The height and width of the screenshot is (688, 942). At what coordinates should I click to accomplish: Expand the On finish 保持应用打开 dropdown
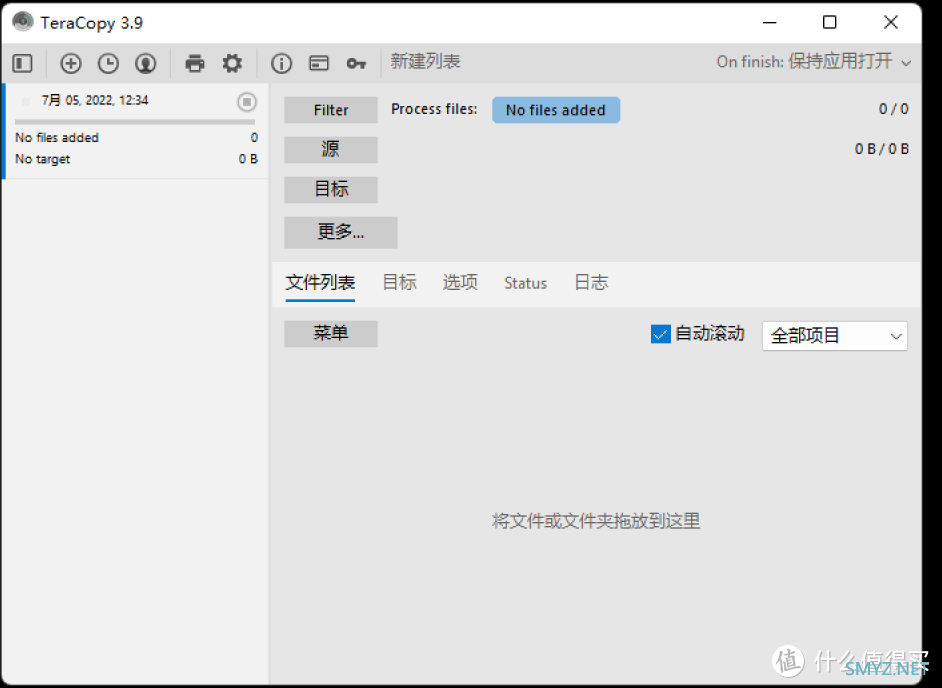pos(814,62)
